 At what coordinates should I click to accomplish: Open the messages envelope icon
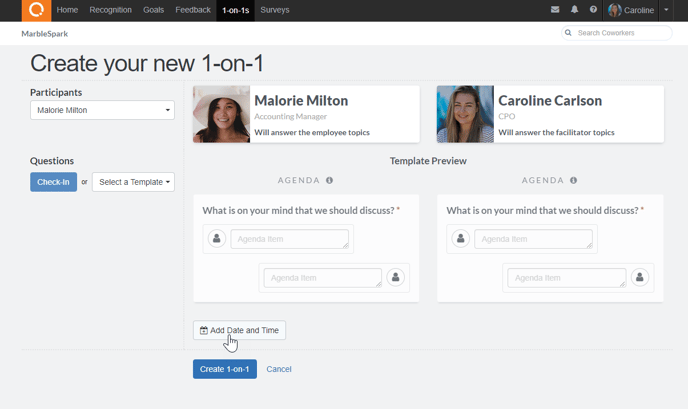[555, 10]
